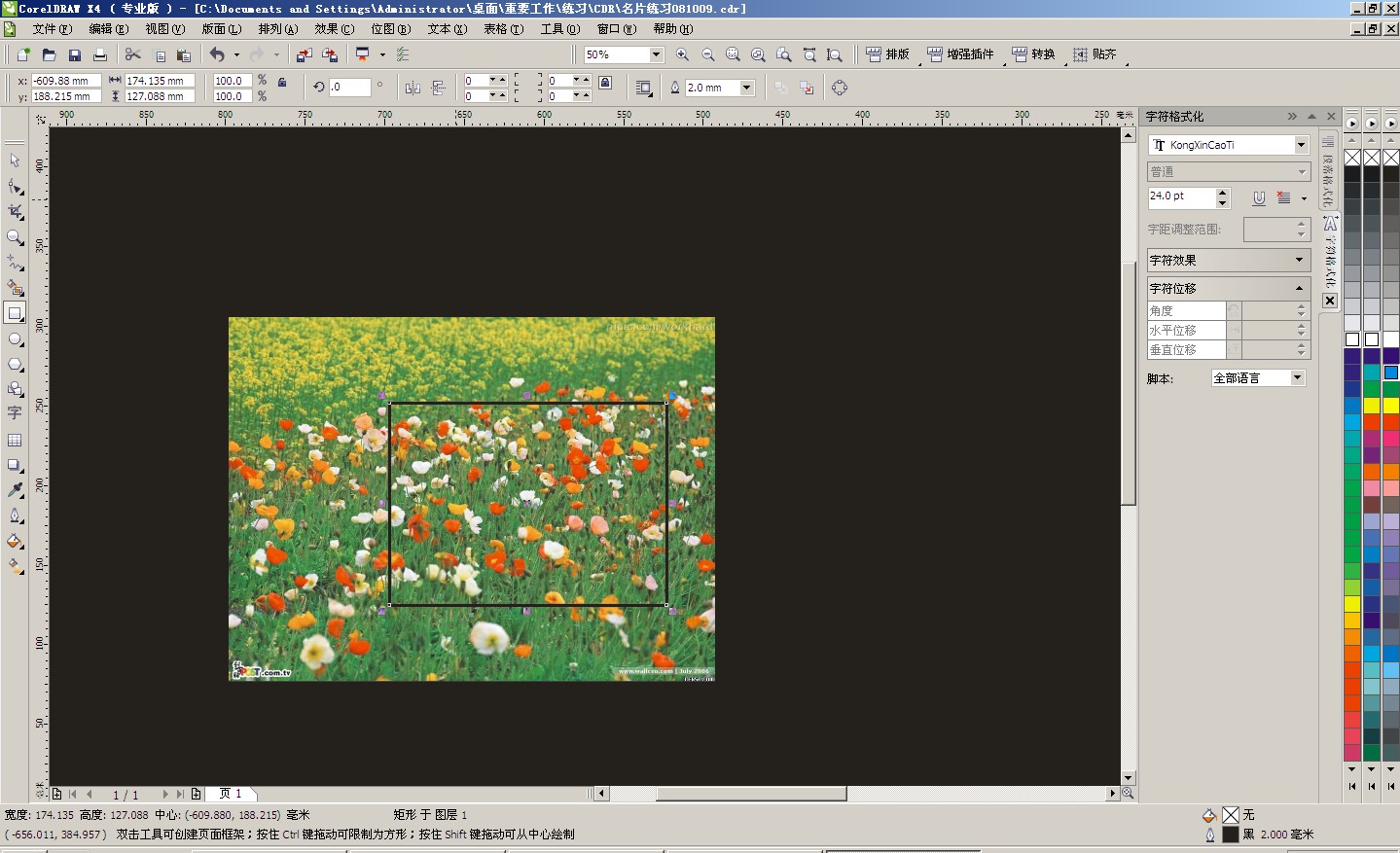Click the Zoom out magnifier icon
The width and height of the screenshot is (1400, 853).
[707, 55]
